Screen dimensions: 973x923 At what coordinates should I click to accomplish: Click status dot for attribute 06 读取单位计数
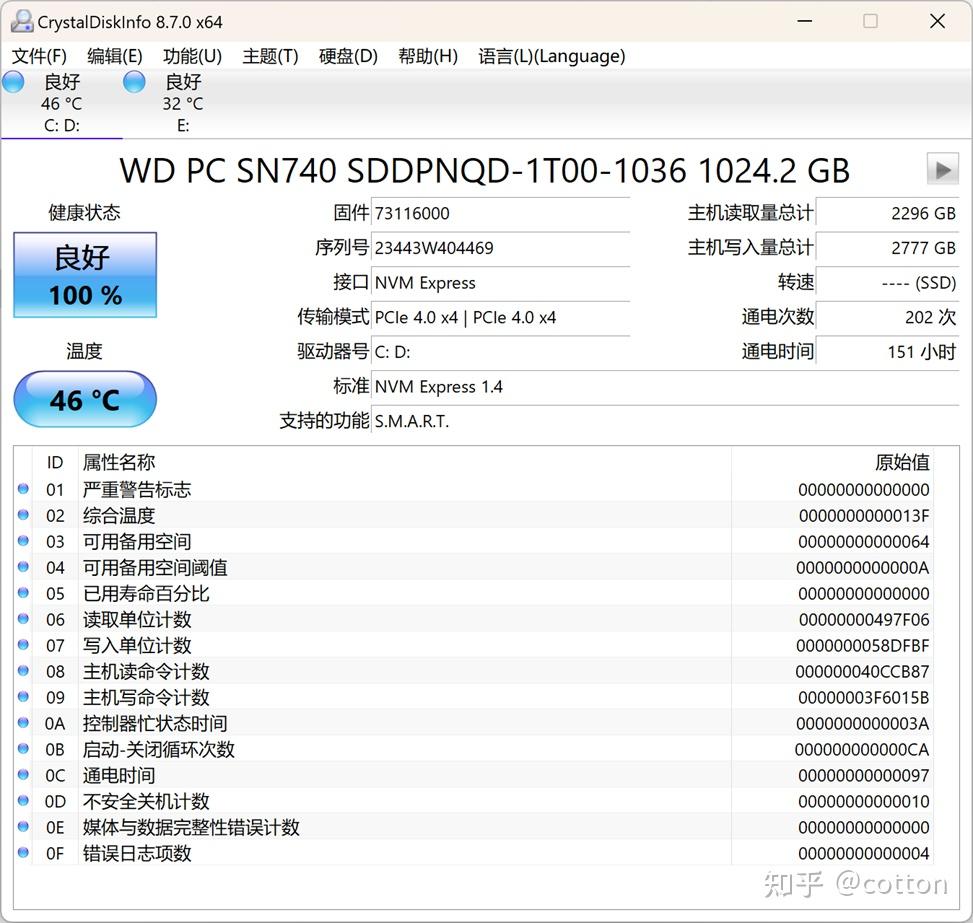(x=24, y=619)
